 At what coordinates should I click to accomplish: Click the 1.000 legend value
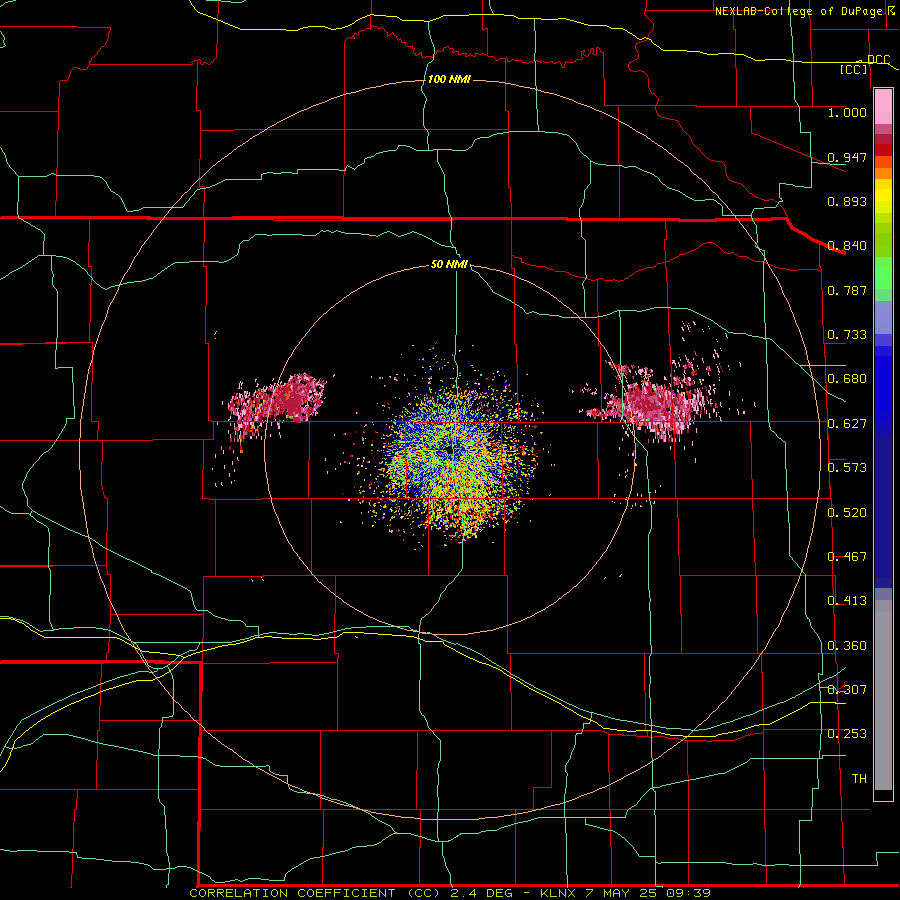(847, 112)
